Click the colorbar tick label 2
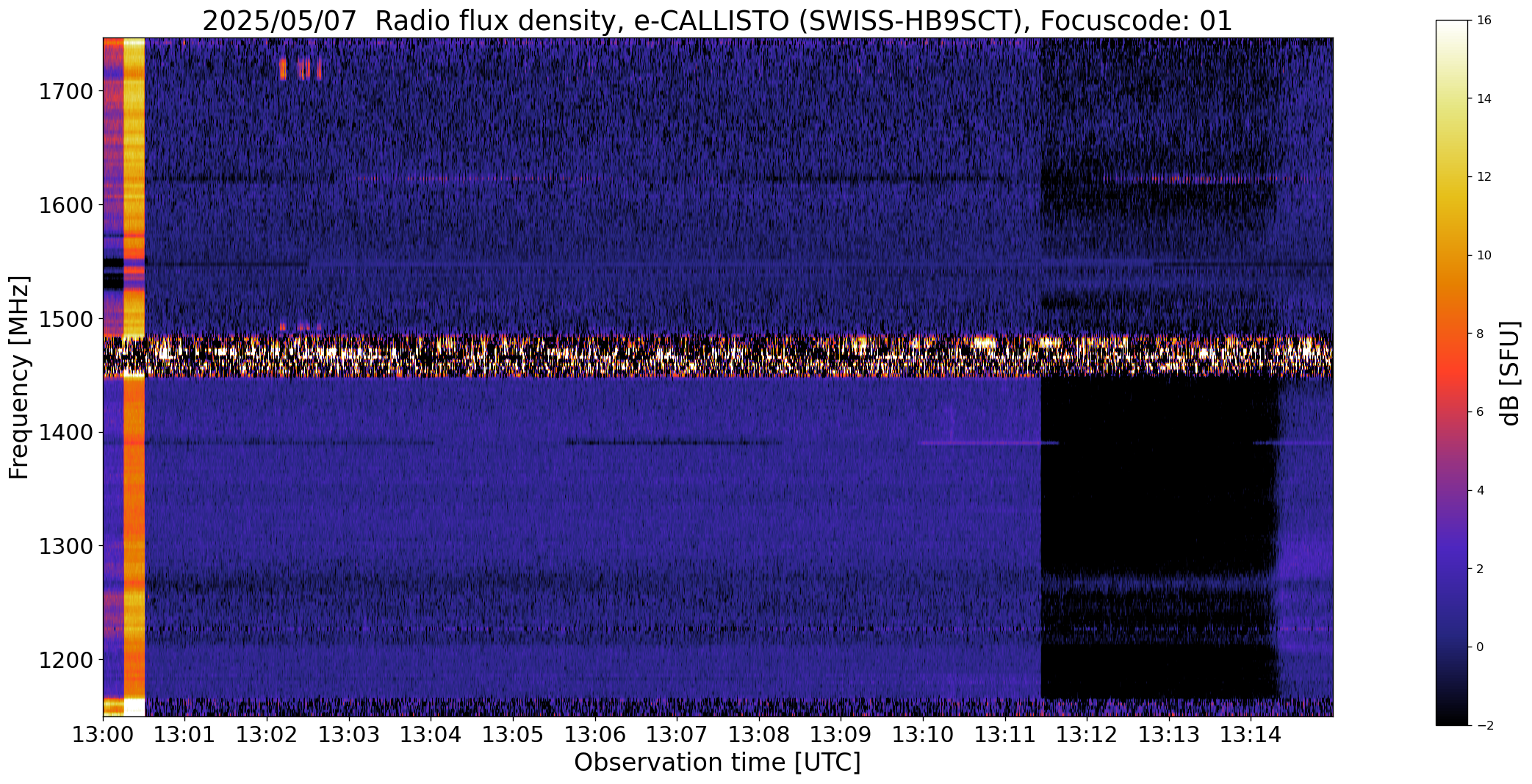 [x=1480, y=569]
